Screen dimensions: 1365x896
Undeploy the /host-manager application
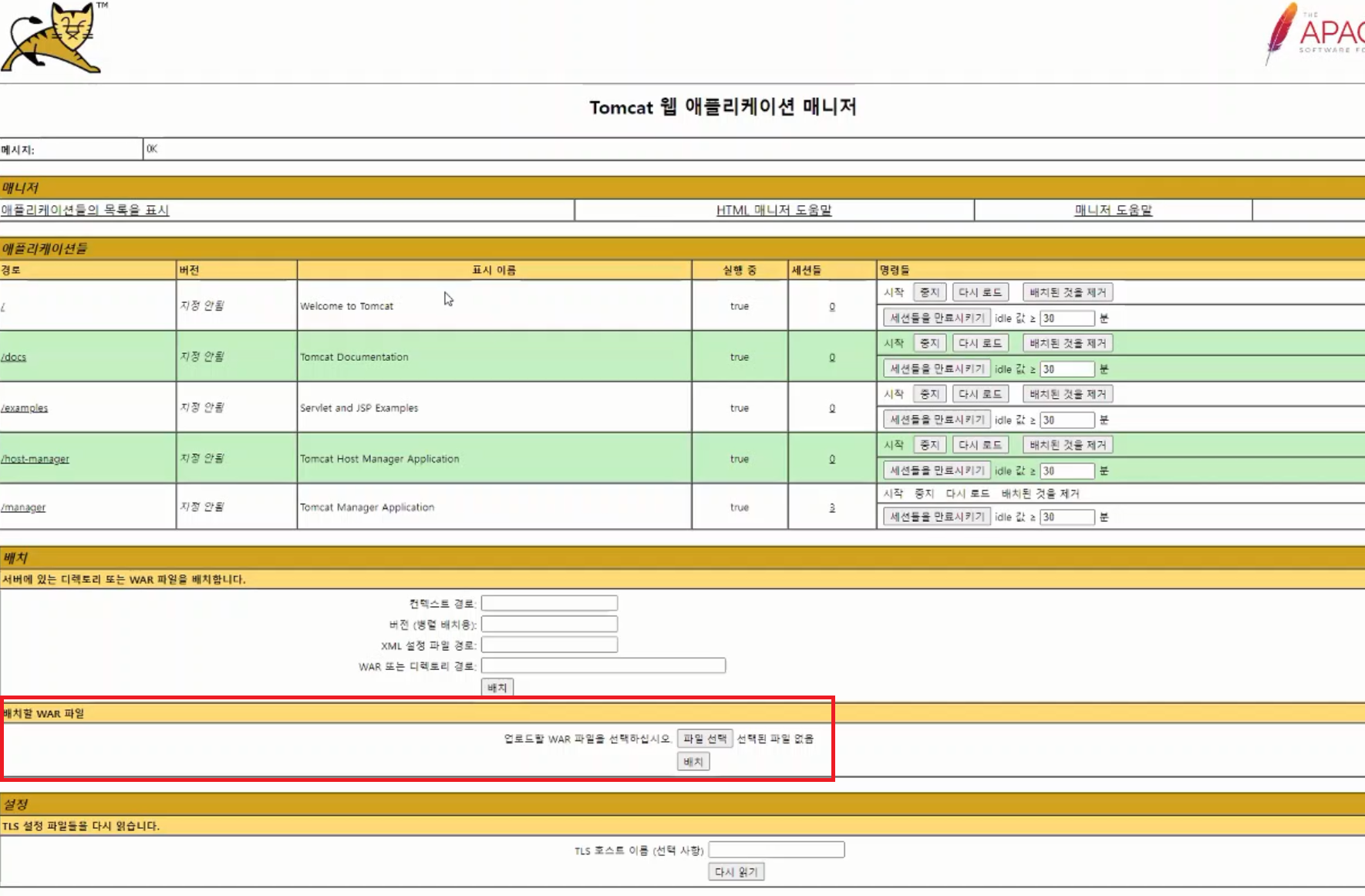pos(1068,445)
